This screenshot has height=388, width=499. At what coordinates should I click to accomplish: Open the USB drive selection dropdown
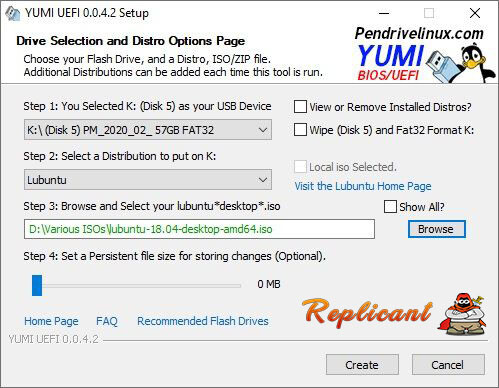point(148,130)
